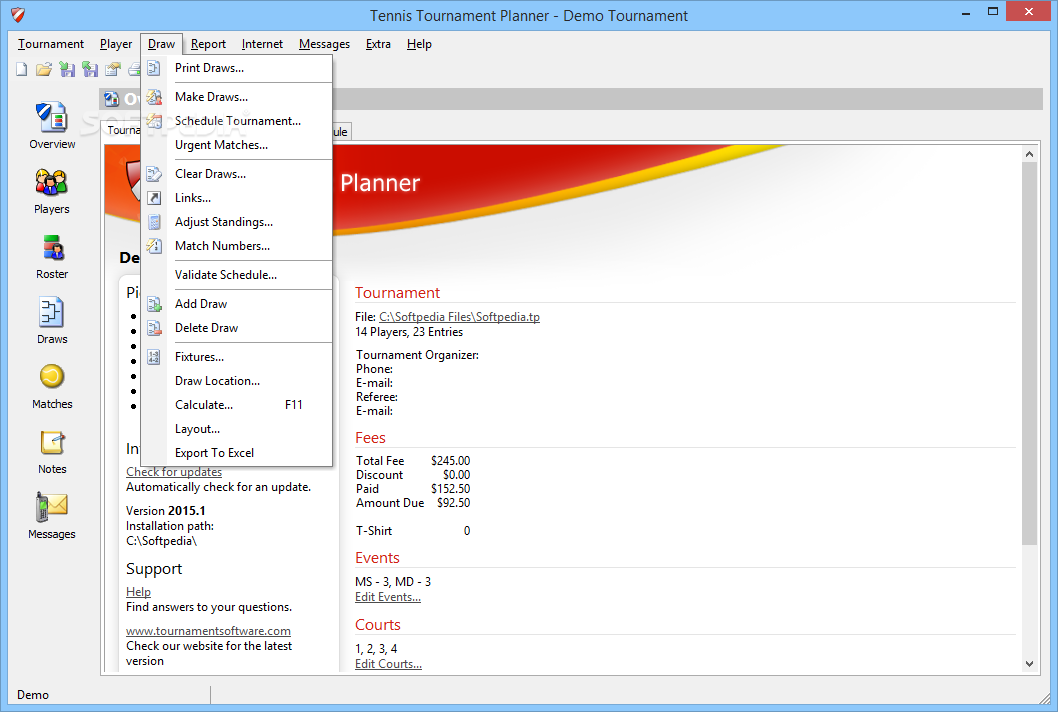Click the Schedule Tournament calendar icon
Screen dimensions: 1058x712
coord(154,121)
